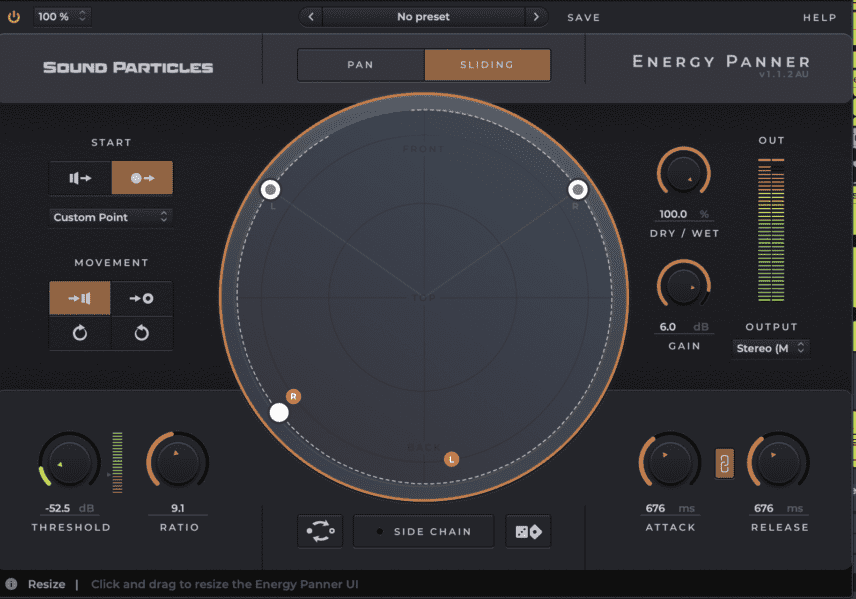
Task: Click the orange L source point
Action: [x=451, y=459]
